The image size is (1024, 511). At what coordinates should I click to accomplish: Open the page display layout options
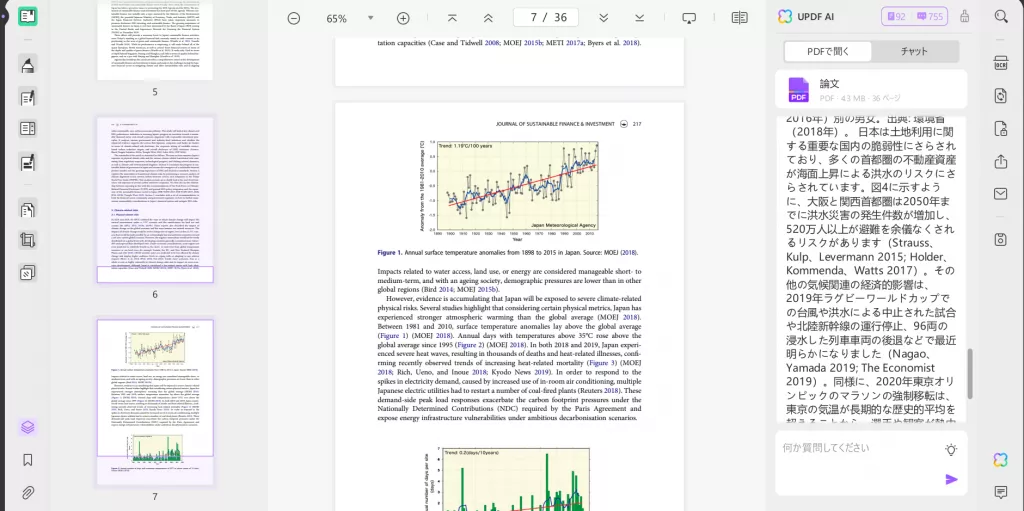click(739, 18)
